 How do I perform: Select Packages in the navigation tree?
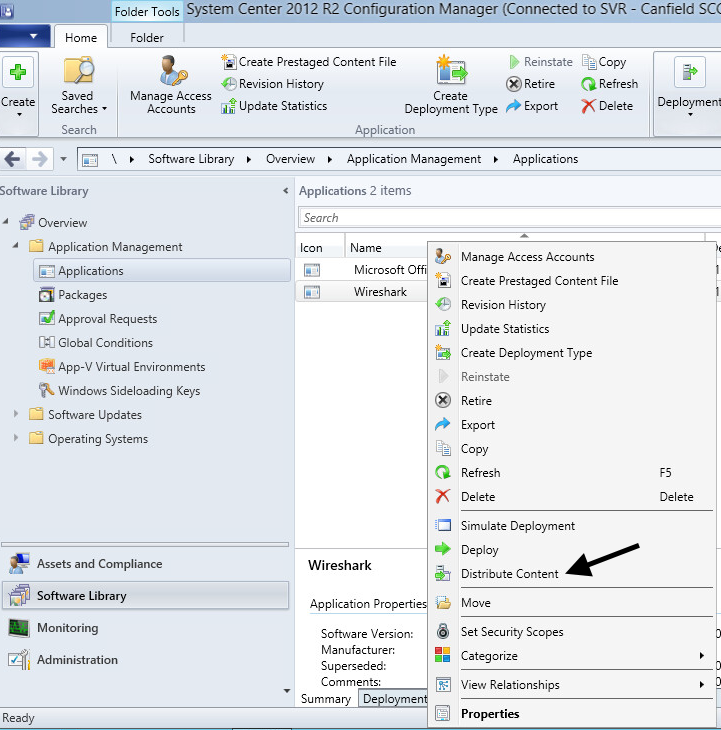coord(73,295)
